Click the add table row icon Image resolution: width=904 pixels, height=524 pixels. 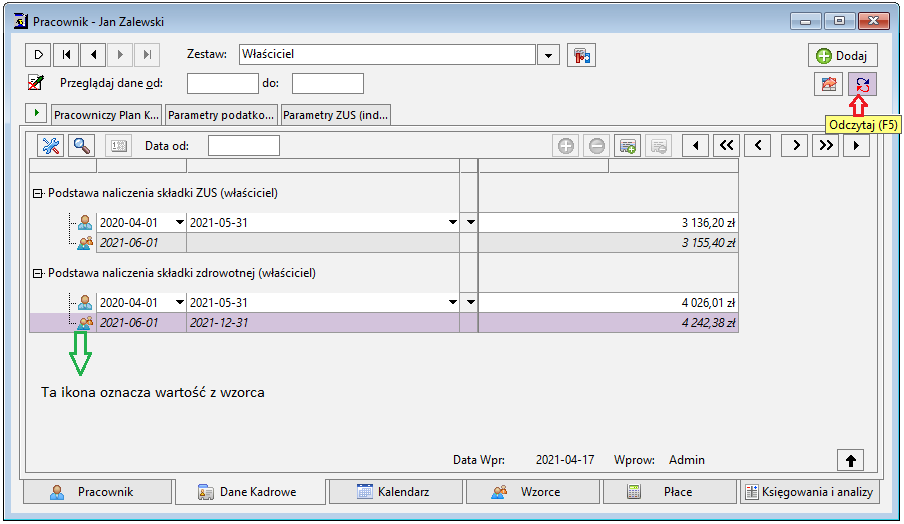pos(627,146)
